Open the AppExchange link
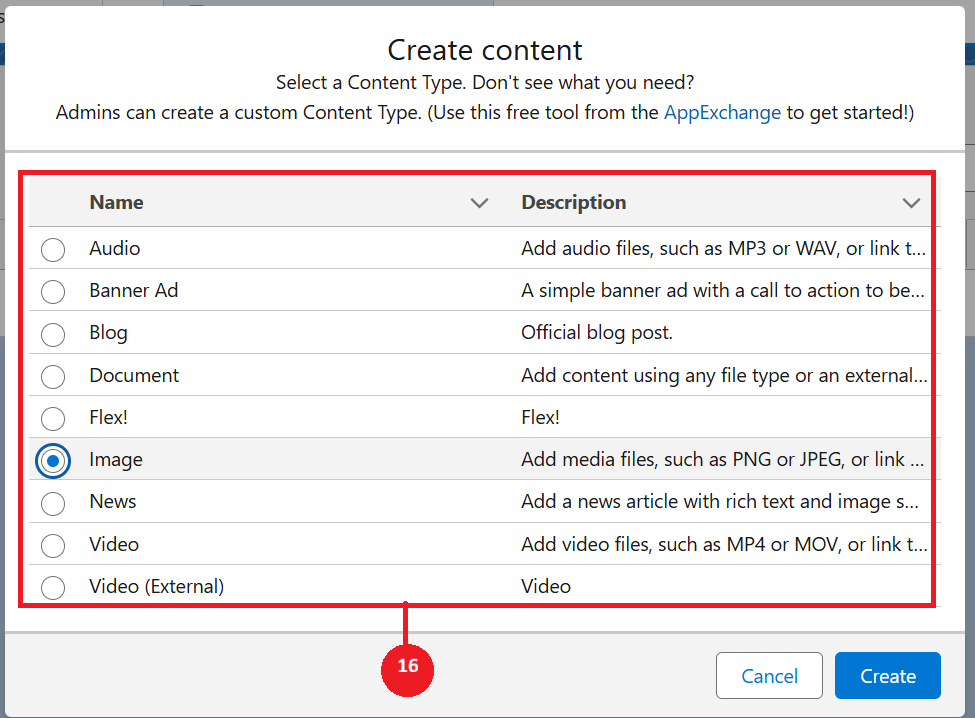Viewport: 975px width, 718px height. [x=722, y=112]
